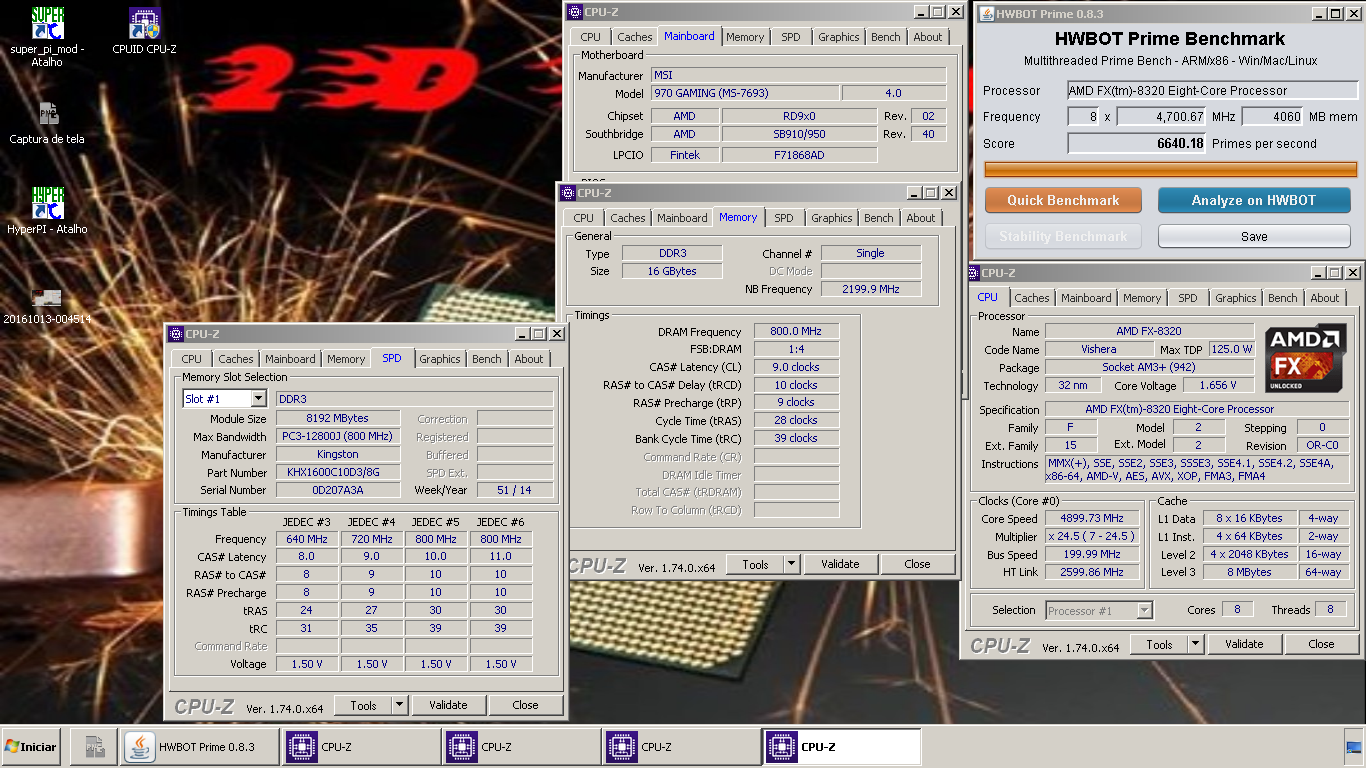Open About tab in the Mainboard window
Screen dimensions: 1366x768
click(x=928, y=37)
